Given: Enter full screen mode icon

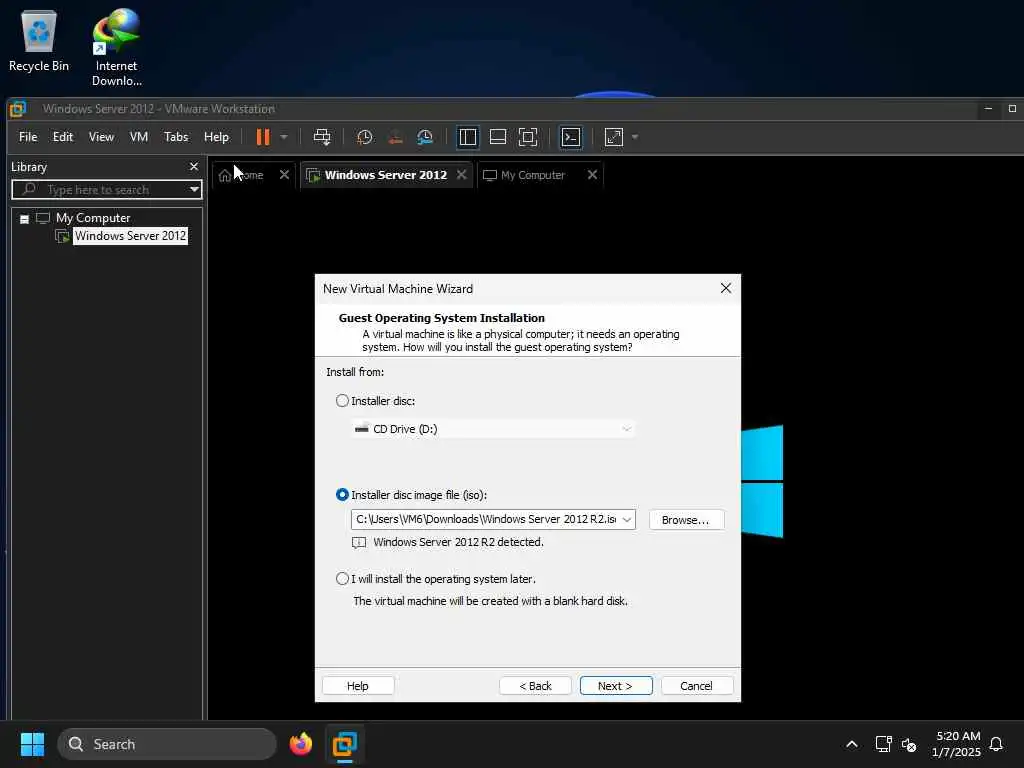Looking at the screenshot, I should point(528,137).
